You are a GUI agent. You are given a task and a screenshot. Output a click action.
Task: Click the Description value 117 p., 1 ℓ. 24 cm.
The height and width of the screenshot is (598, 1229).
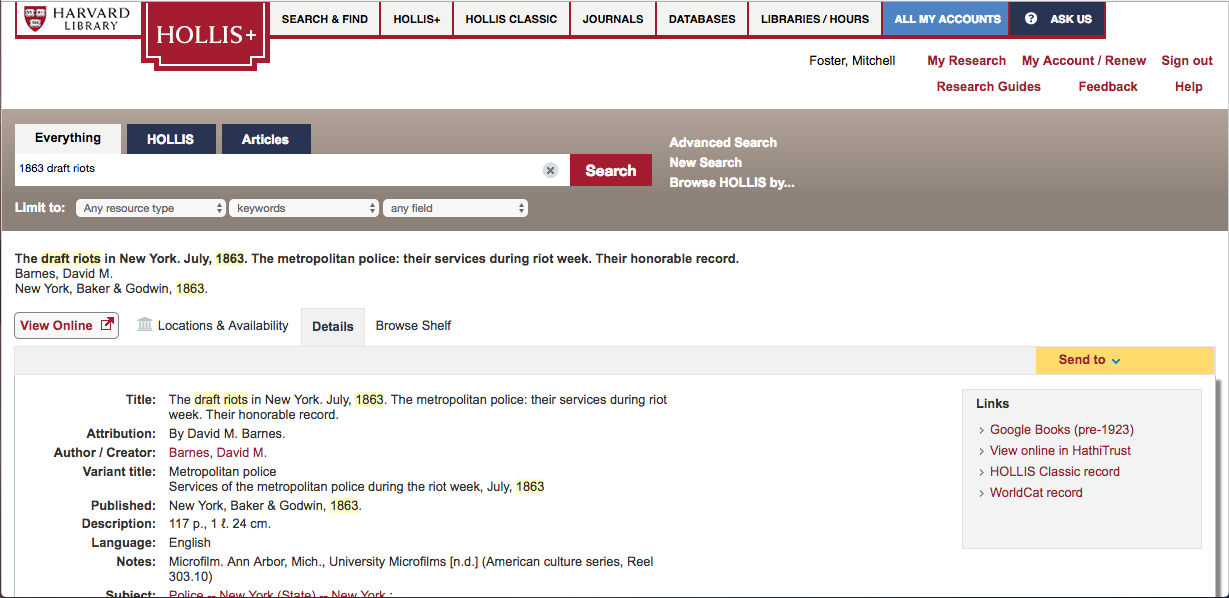coord(220,524)
